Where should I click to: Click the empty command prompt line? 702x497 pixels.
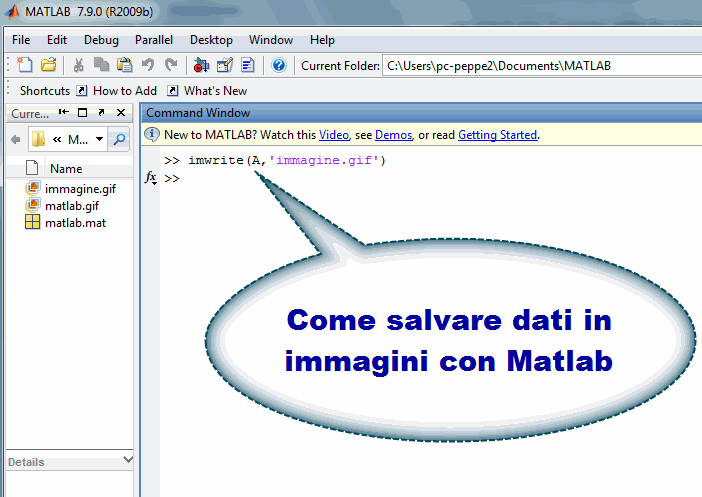pos(430,178)
